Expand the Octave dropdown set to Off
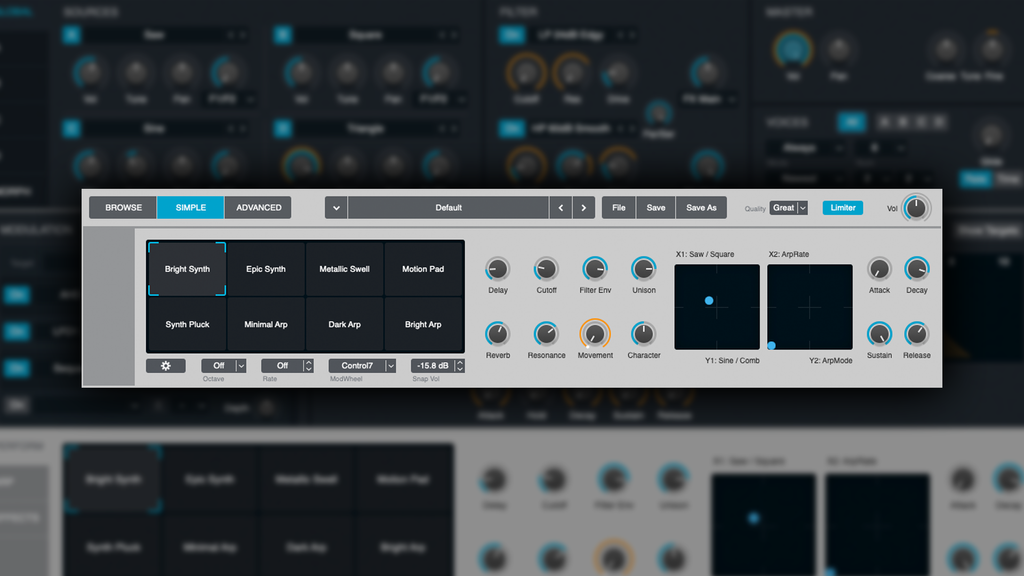The image size is (1024, 576). 224,365
